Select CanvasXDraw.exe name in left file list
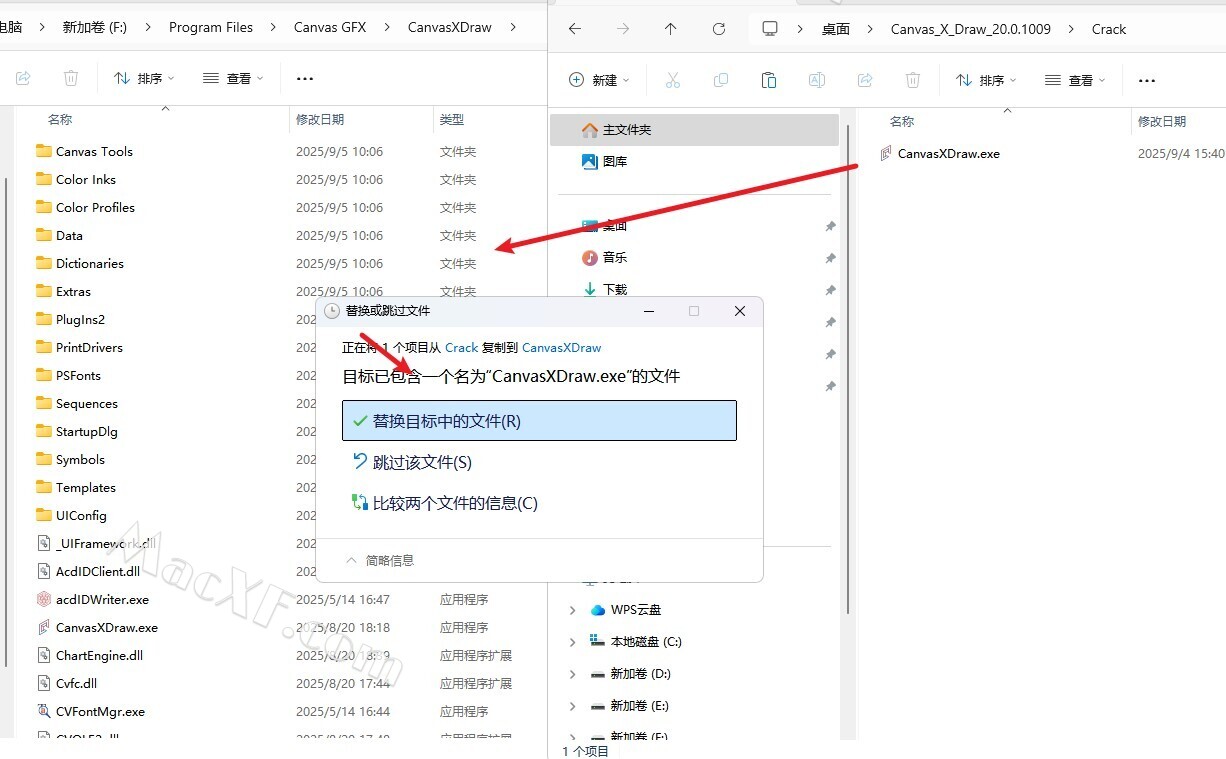Image resolution: width=1226 pixels, height=759 pixels. click(x=107, y=627)
